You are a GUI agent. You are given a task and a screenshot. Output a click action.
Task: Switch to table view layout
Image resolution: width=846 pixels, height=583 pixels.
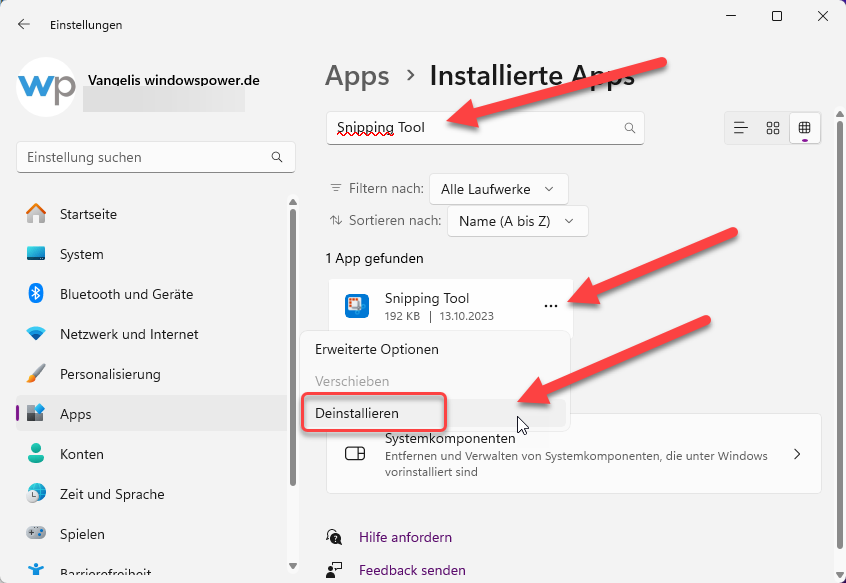[x=804, y=128]
